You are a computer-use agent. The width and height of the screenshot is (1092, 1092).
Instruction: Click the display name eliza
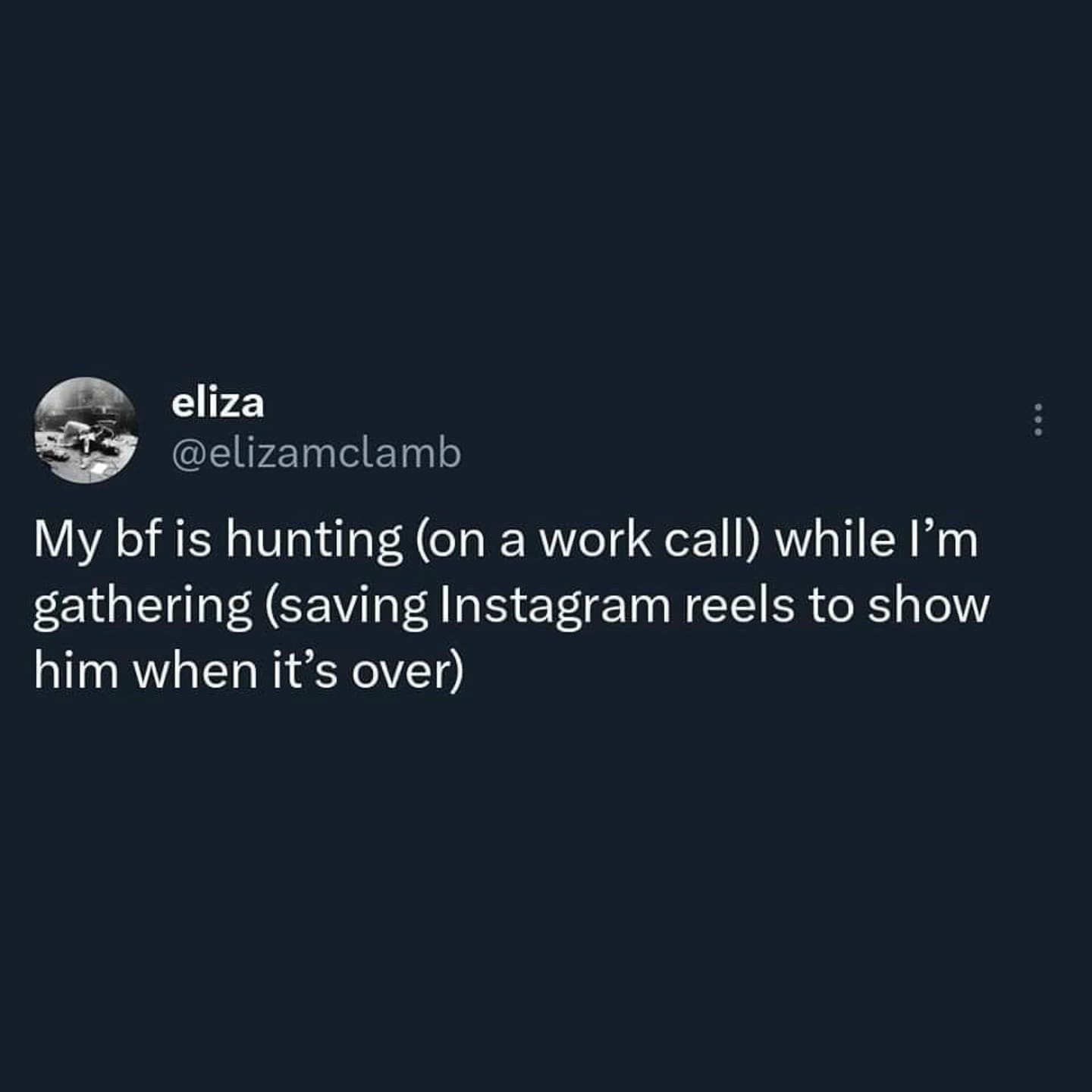[215, 406]
